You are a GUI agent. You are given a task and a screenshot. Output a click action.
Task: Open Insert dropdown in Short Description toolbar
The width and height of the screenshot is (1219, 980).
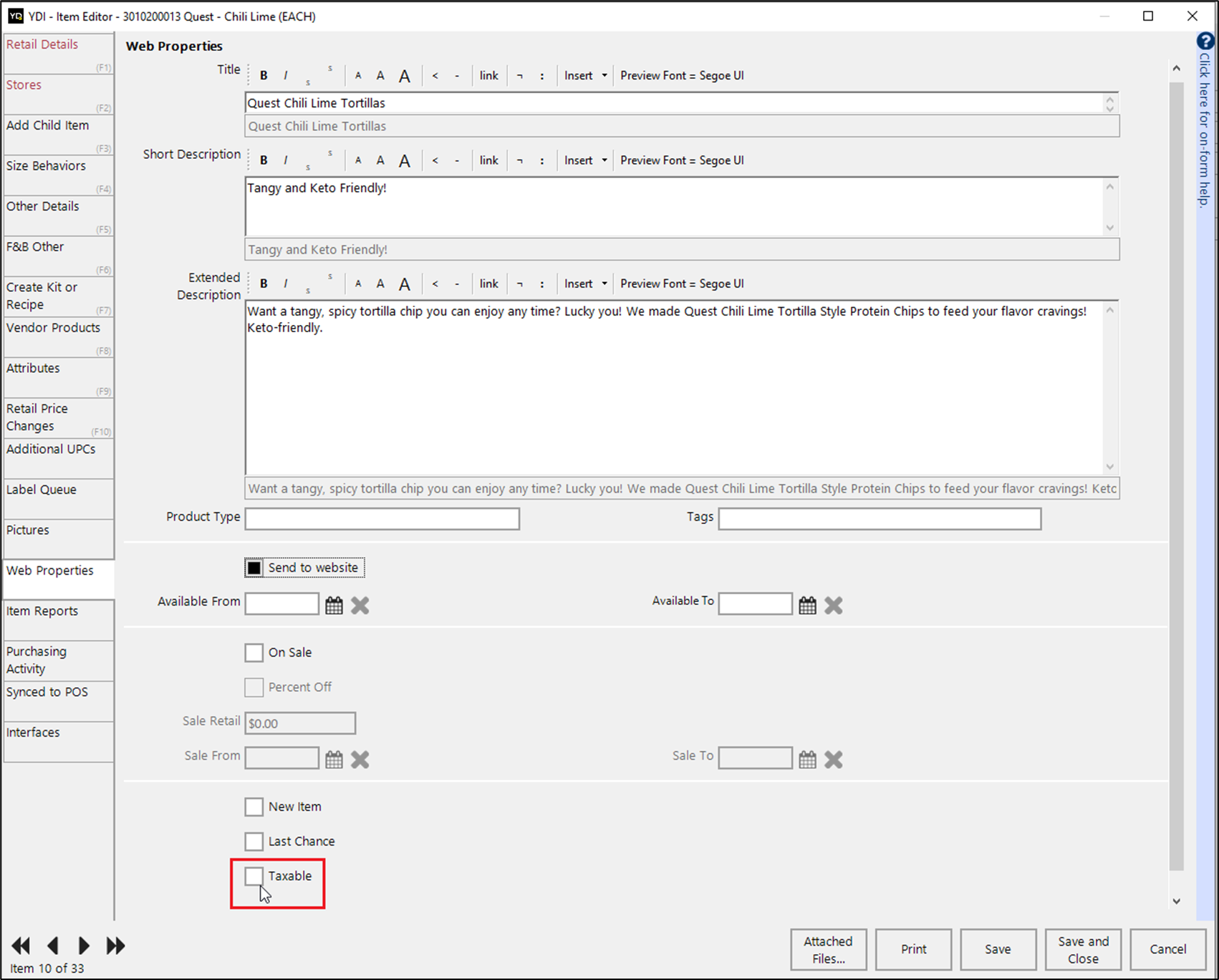[585, 160]
